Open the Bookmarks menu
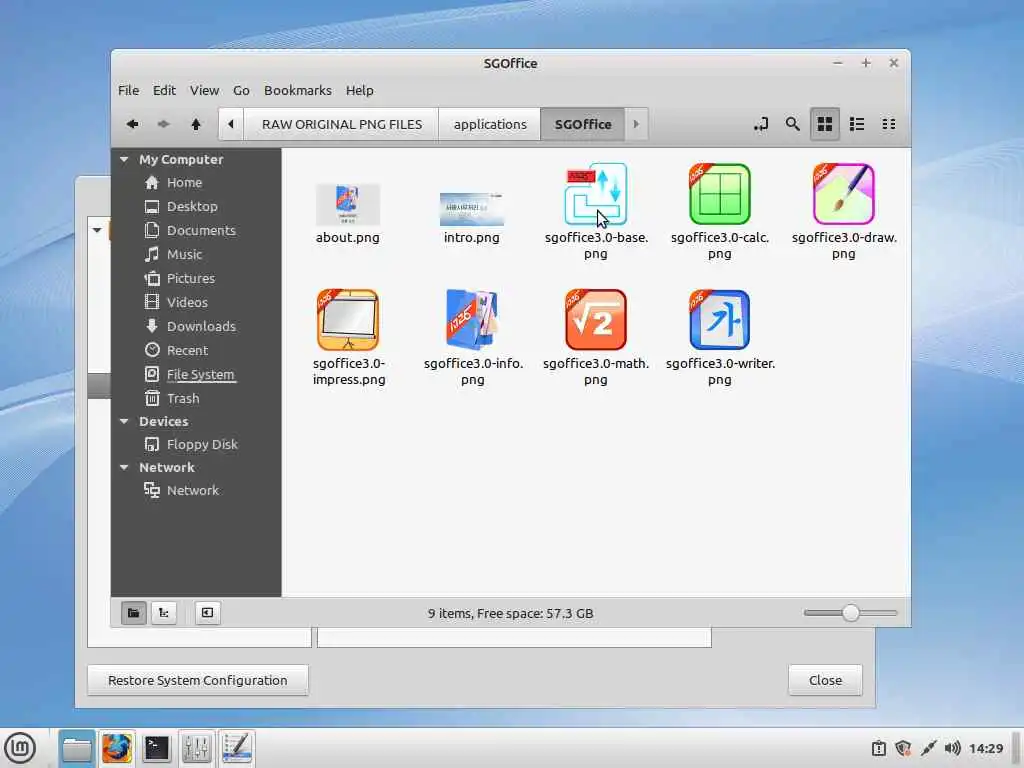The height and width of the screenshot is (768, 1024). (x=298, y=90)
